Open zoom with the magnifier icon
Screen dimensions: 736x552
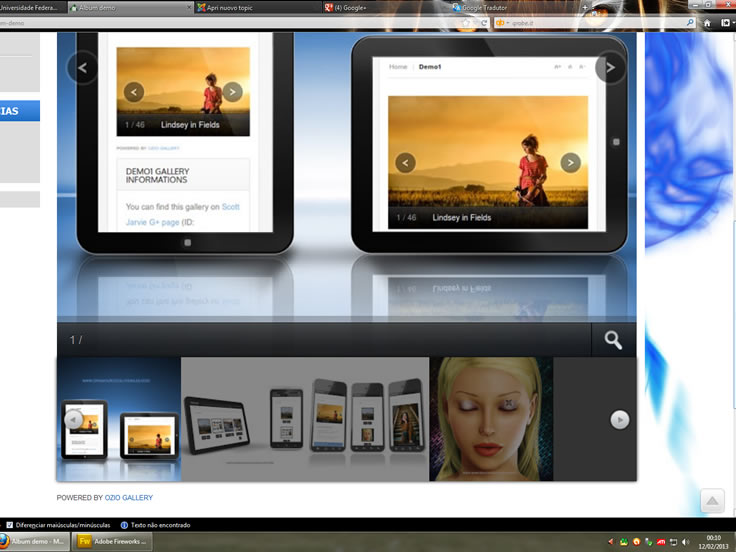pos(613,340)
